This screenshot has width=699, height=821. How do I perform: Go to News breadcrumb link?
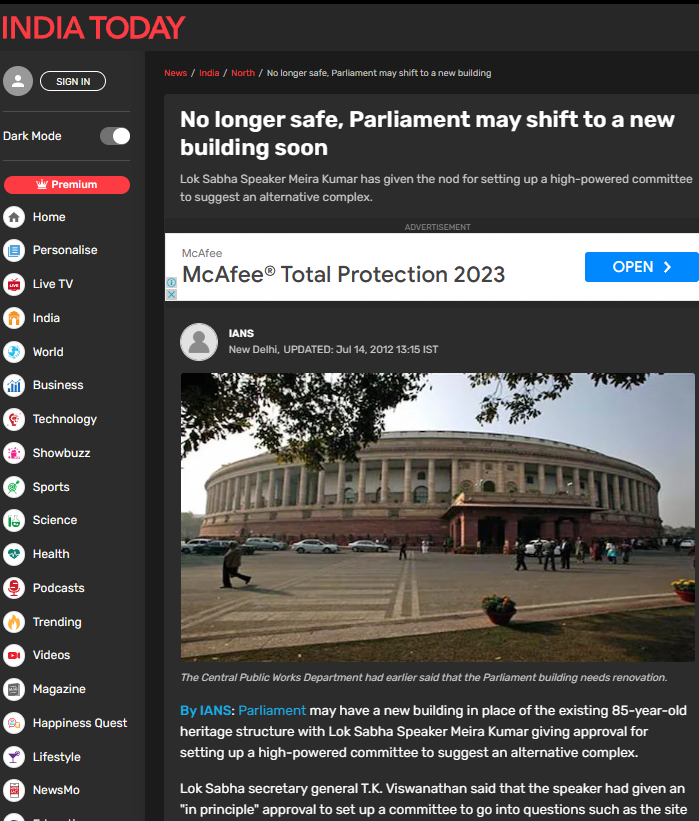tap(175, 73)
